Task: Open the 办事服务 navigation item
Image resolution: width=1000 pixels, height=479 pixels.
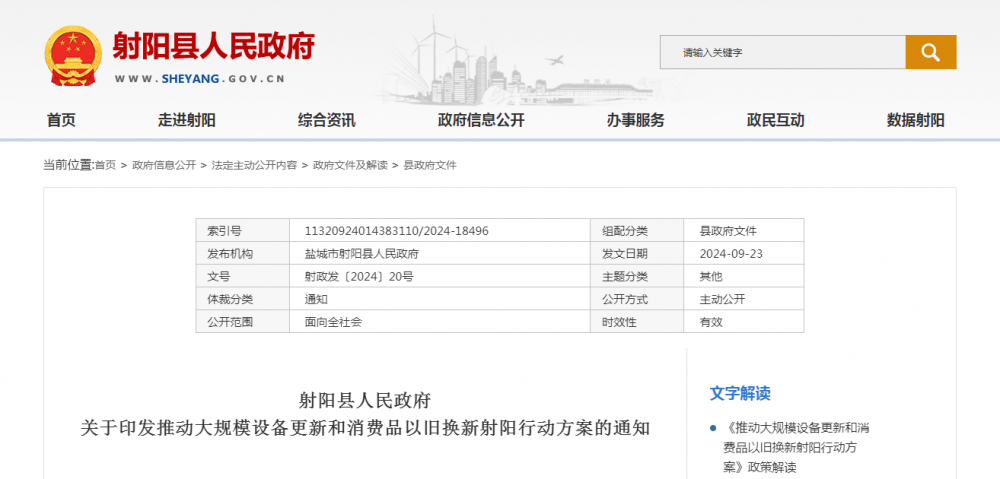Action: [x=635, y=120]
